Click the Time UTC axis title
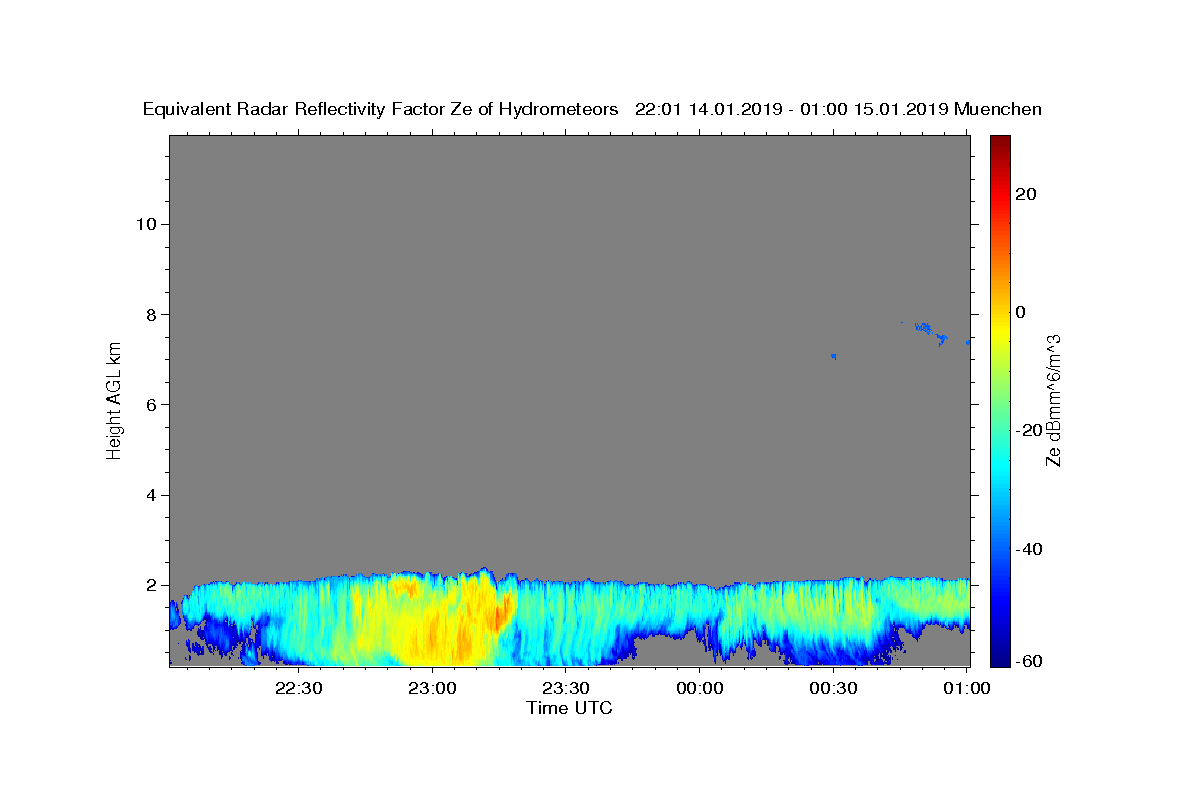The image size is (1200, 800). 569,708
